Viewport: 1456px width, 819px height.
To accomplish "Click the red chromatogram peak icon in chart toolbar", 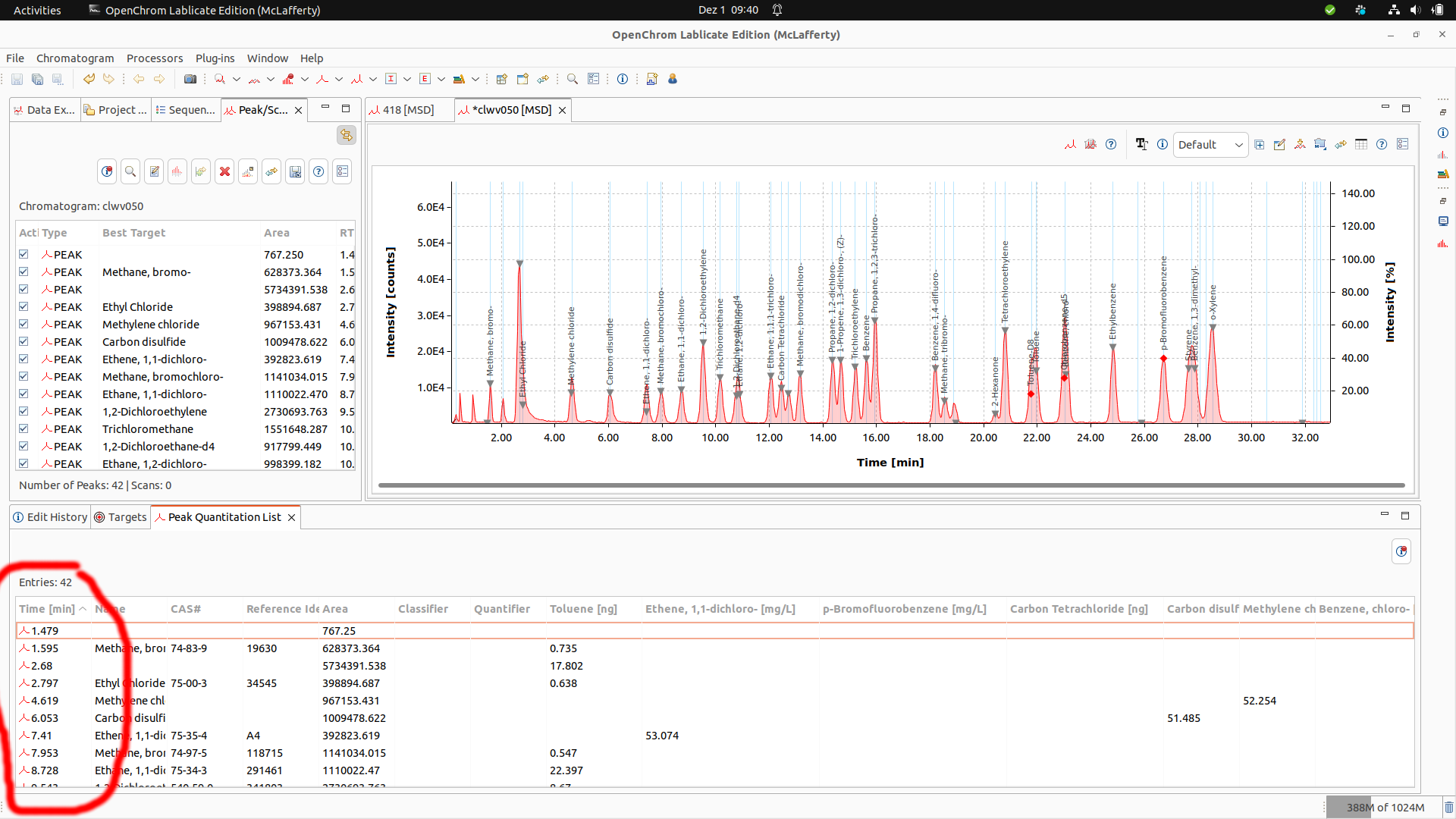I will [x=1070, y=144].
